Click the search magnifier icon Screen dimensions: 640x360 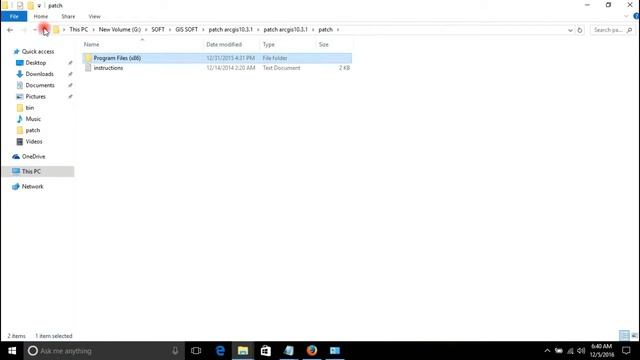pos(629,30)
